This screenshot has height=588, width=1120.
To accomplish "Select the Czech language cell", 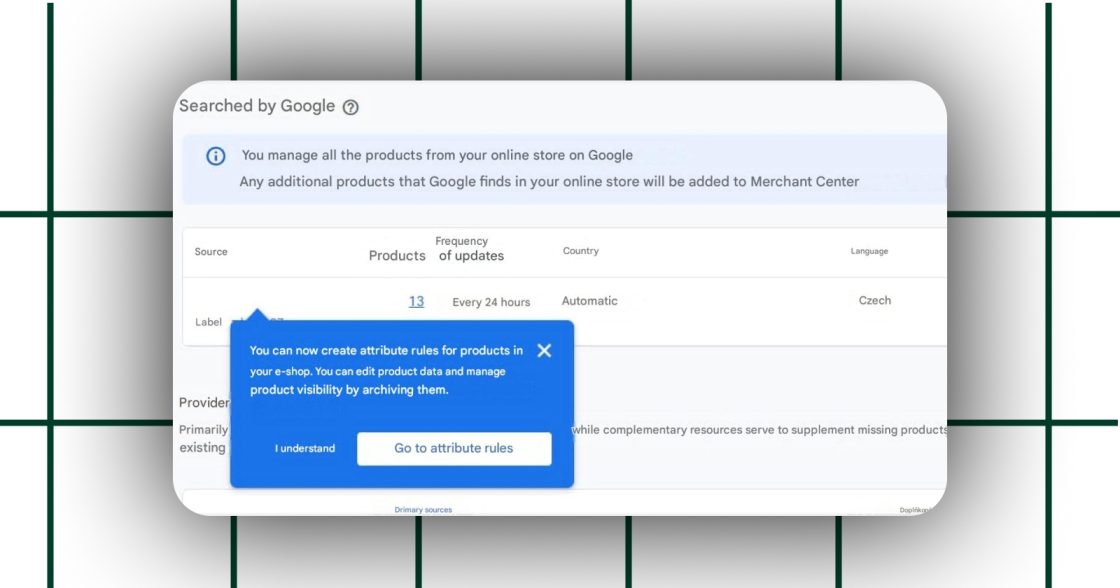I will pos(875,300).
